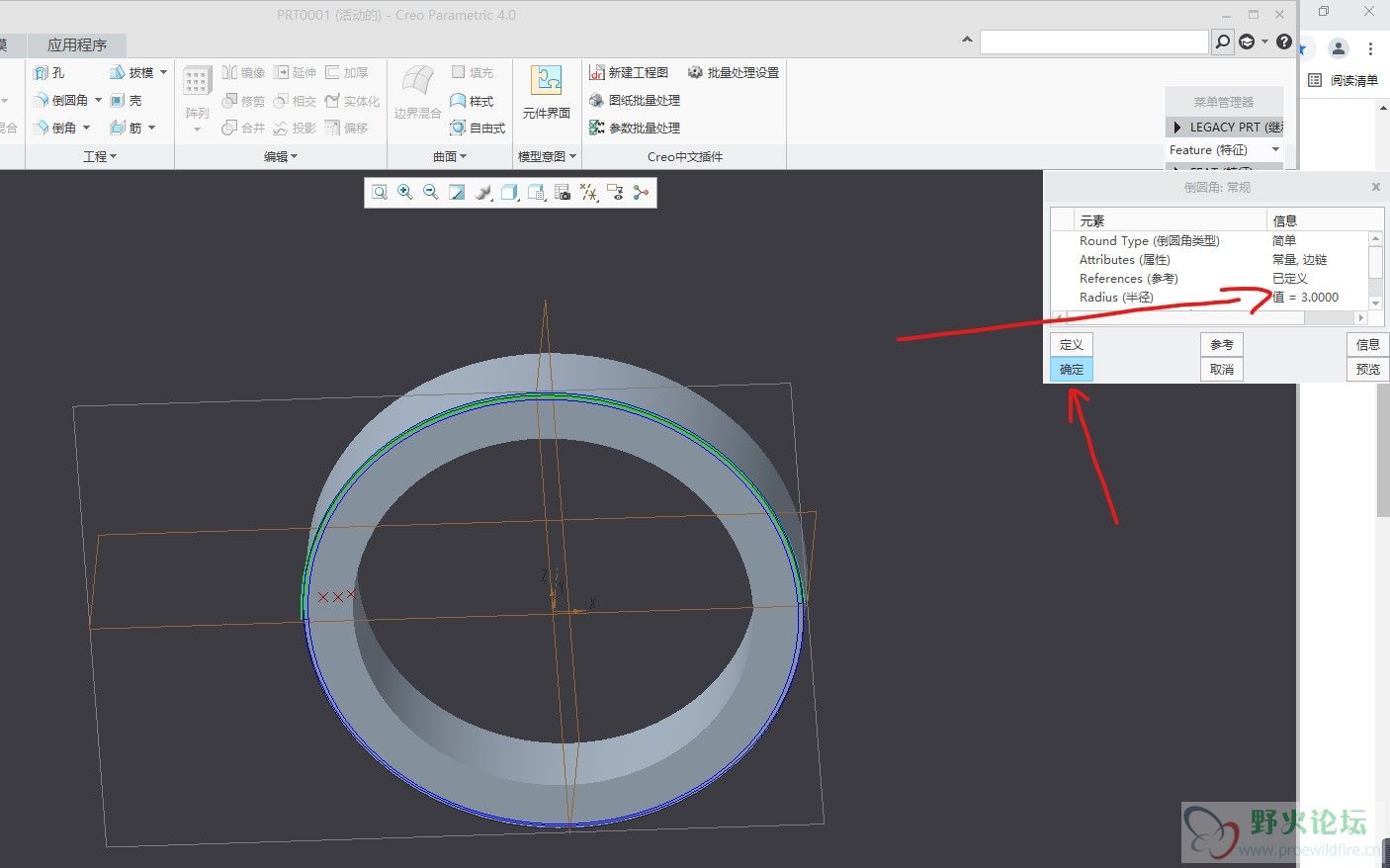Screen dimensions: 1390x868
Task: Open the display style sphere icon
Action: click(483, 193)
